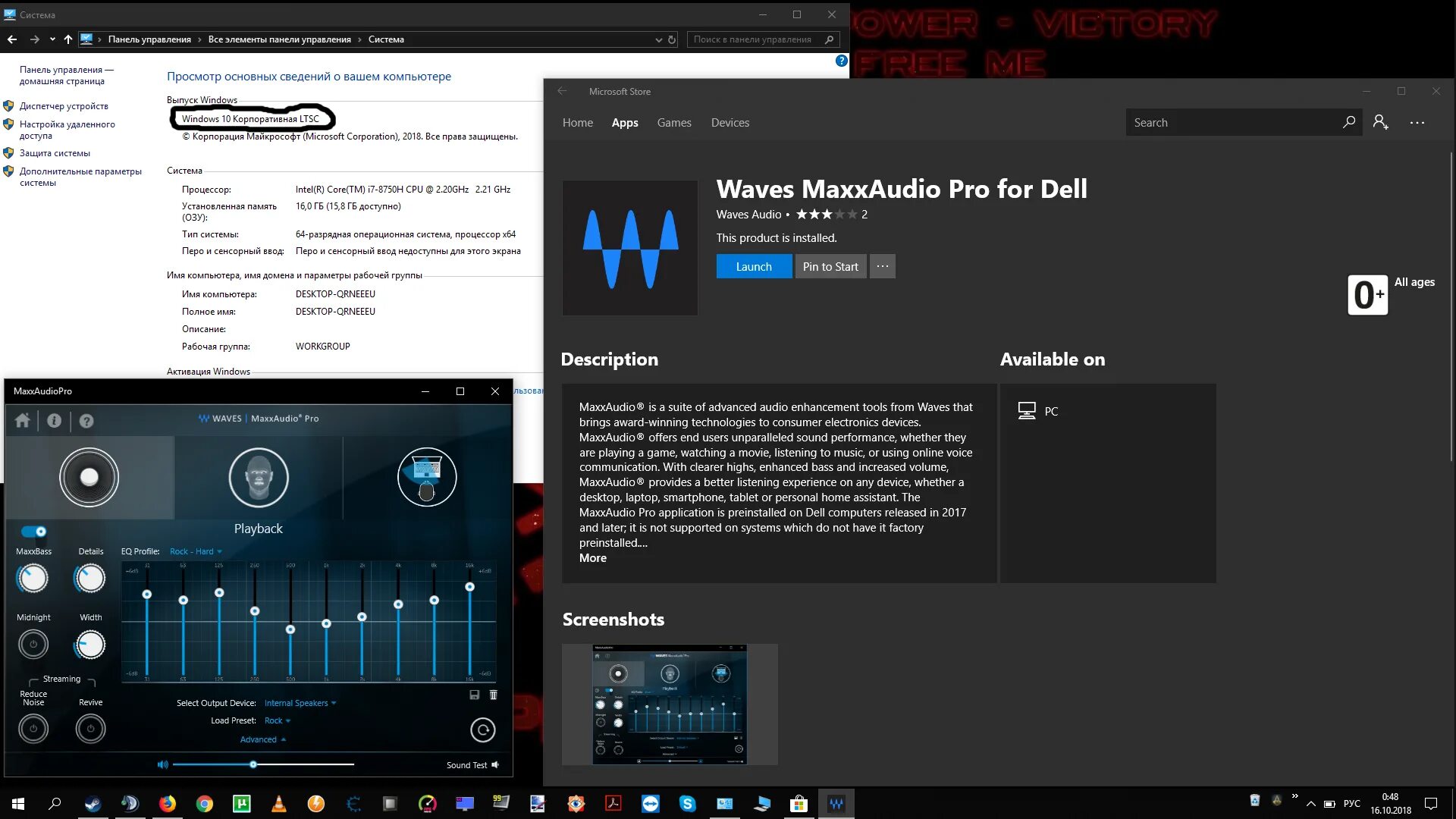Open more options button next to Pin to Start
1456x819 pixels.
(882, 266)
